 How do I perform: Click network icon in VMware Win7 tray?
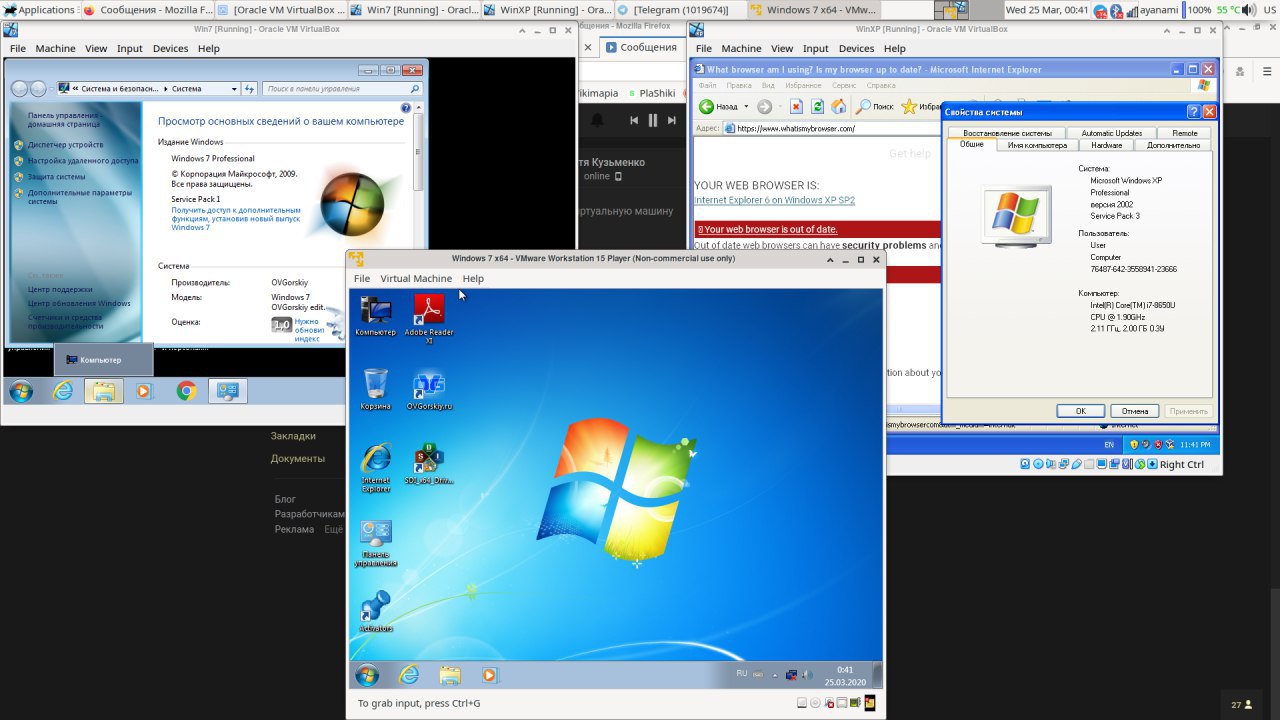[x=791, y=675]
